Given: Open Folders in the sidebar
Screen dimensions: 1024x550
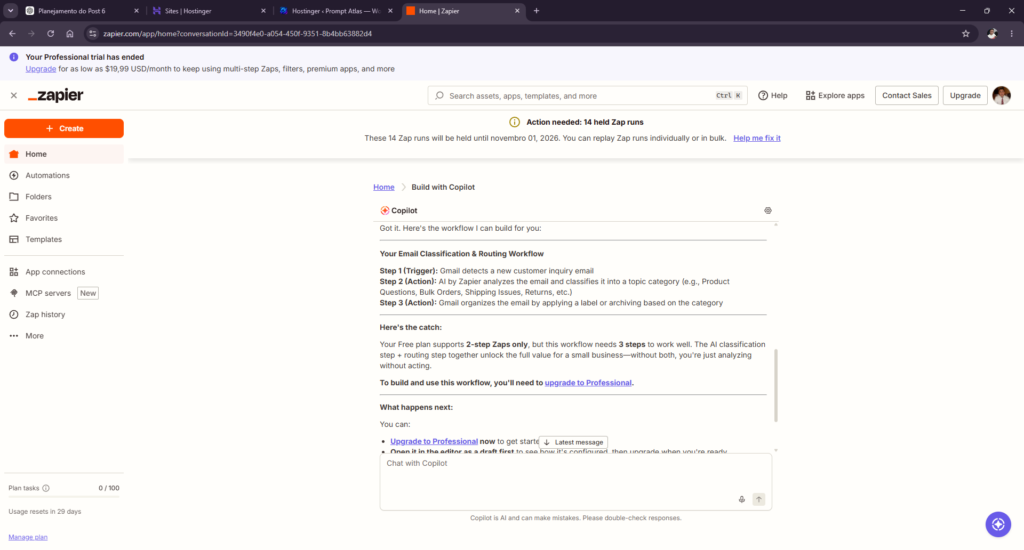Looking at the screenshot, I should click(64, 197).
